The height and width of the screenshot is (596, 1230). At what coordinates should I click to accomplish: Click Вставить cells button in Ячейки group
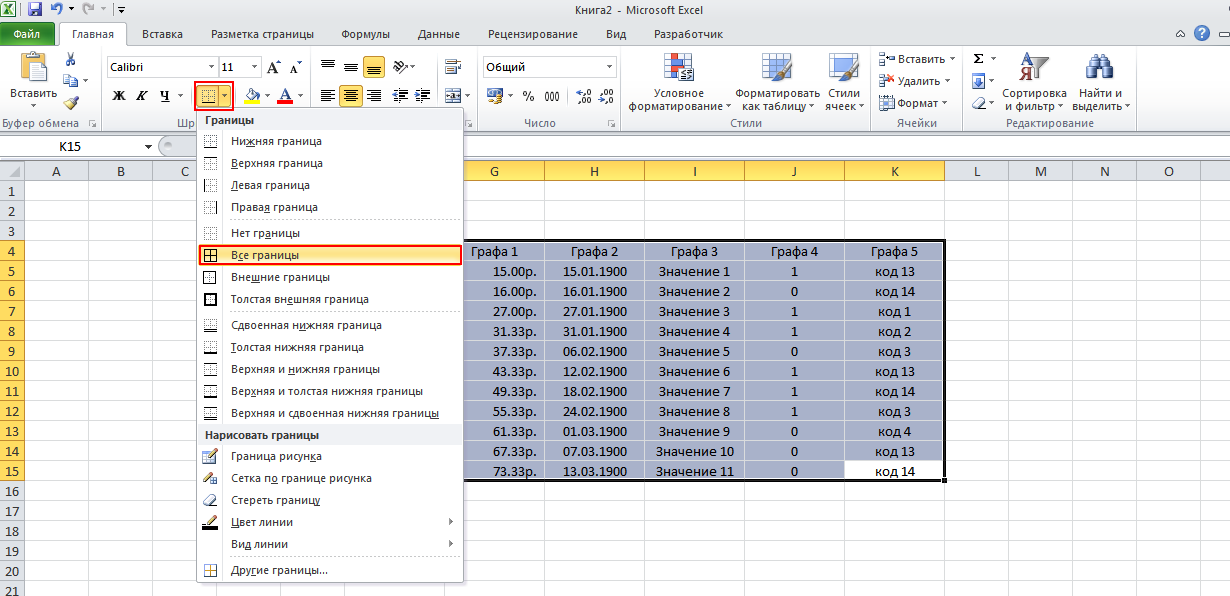(x=917, y=59)
